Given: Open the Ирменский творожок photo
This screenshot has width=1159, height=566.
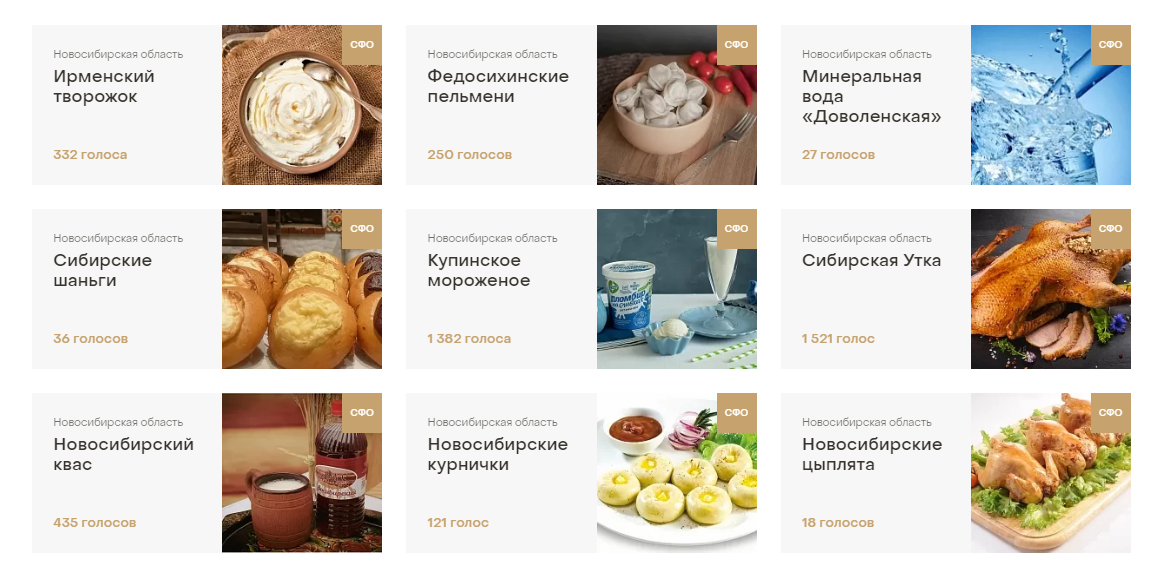Looking at the screenshot, I should tap(302, 105).
